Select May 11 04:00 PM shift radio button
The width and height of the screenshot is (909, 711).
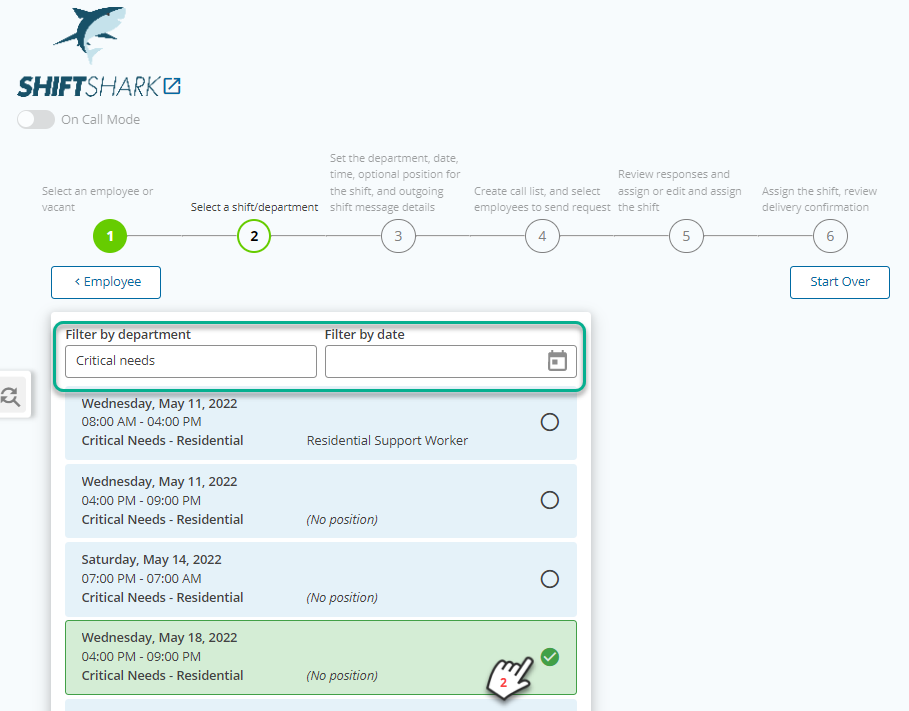(550, 500)
